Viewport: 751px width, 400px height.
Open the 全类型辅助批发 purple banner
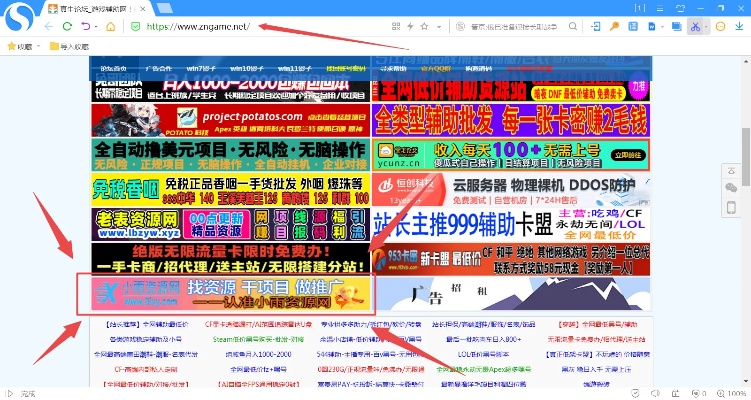click(x=511, y=120)
